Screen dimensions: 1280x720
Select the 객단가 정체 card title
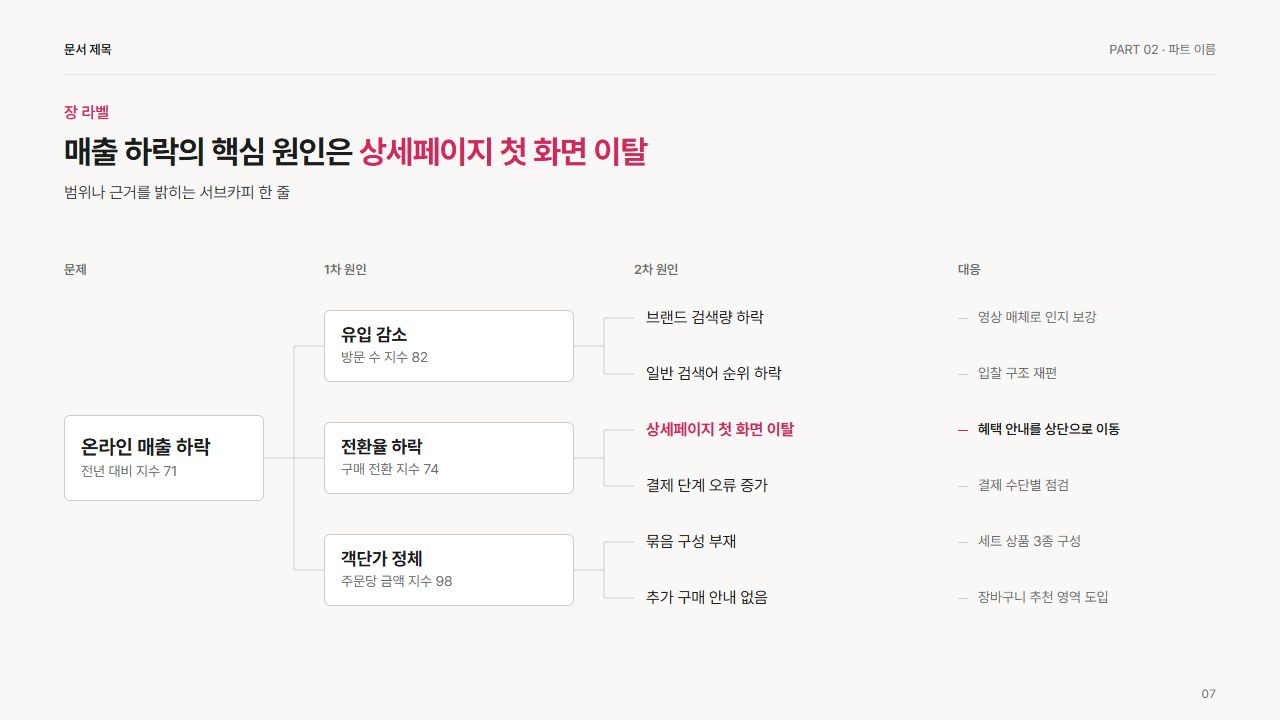382,559
